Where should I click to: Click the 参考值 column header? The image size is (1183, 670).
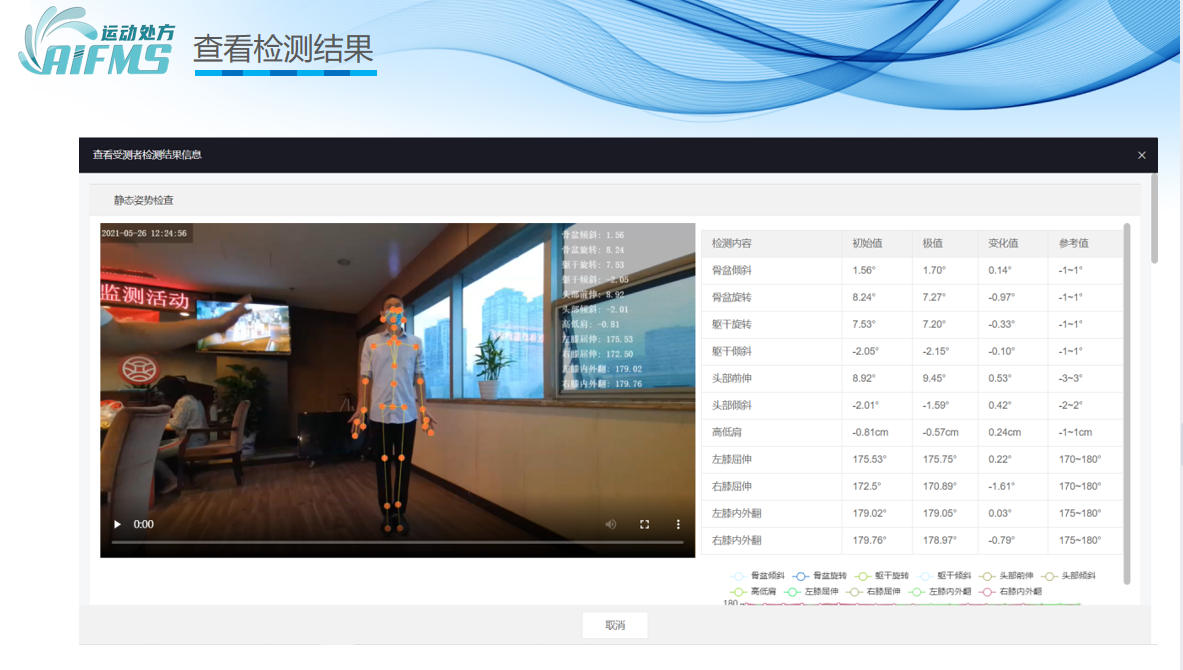(1074, 244)
